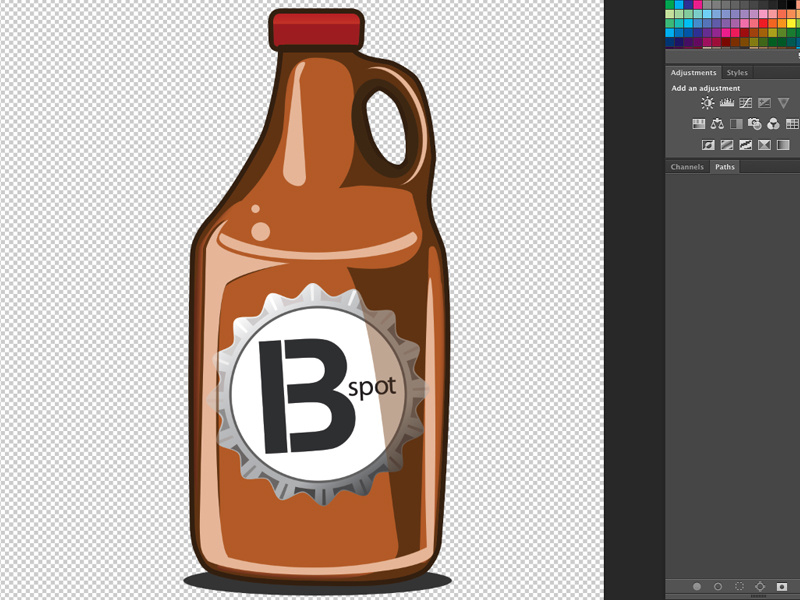Add a Brightness/Contrast adjustment layer
Viewport: 800px width, 600px height.
pyautogui.click(x=707, y=103)
